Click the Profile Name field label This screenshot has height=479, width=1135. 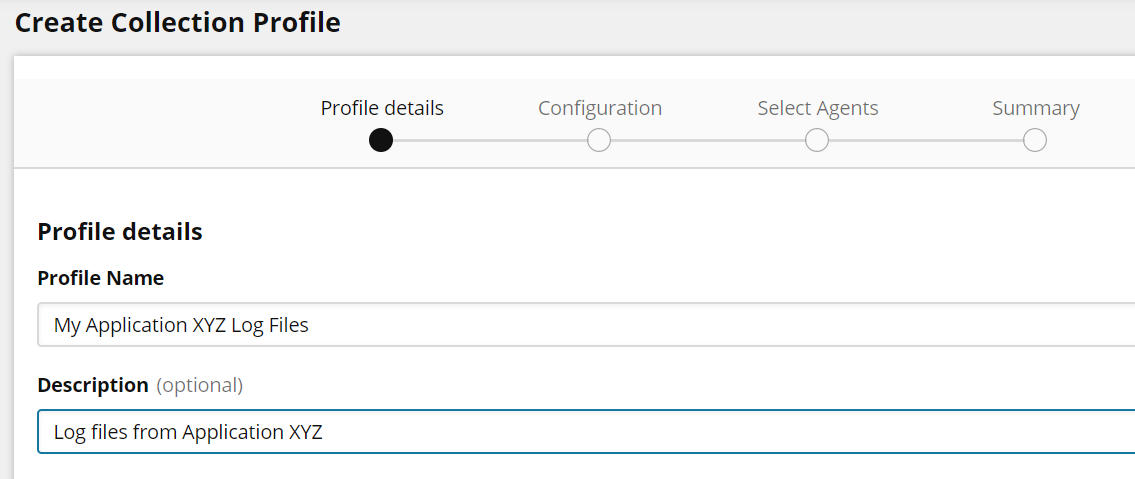[101, 278]
